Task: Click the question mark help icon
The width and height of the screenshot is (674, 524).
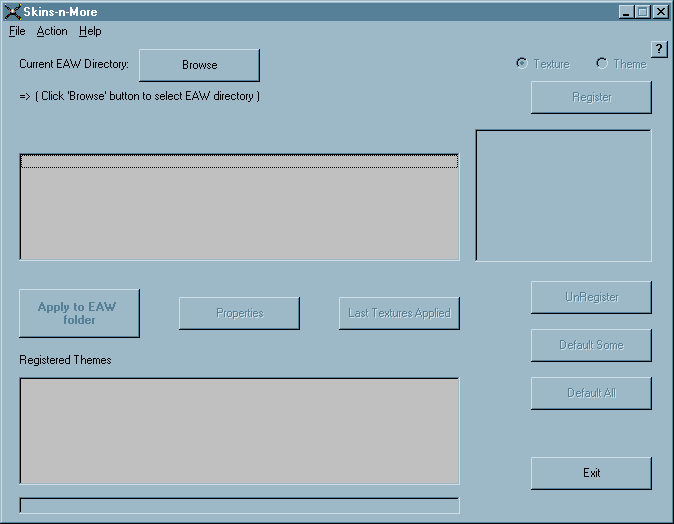Action: pos(659,49)
